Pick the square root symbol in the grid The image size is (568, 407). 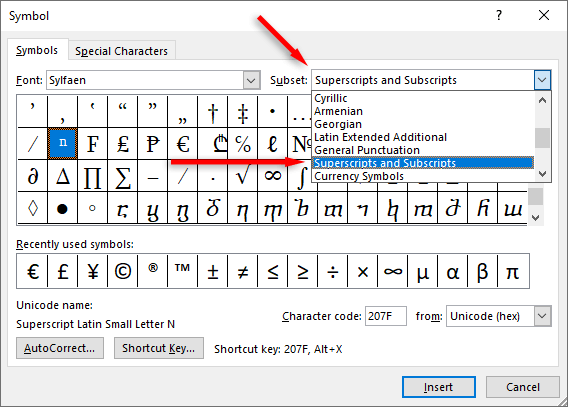[243, 176]
